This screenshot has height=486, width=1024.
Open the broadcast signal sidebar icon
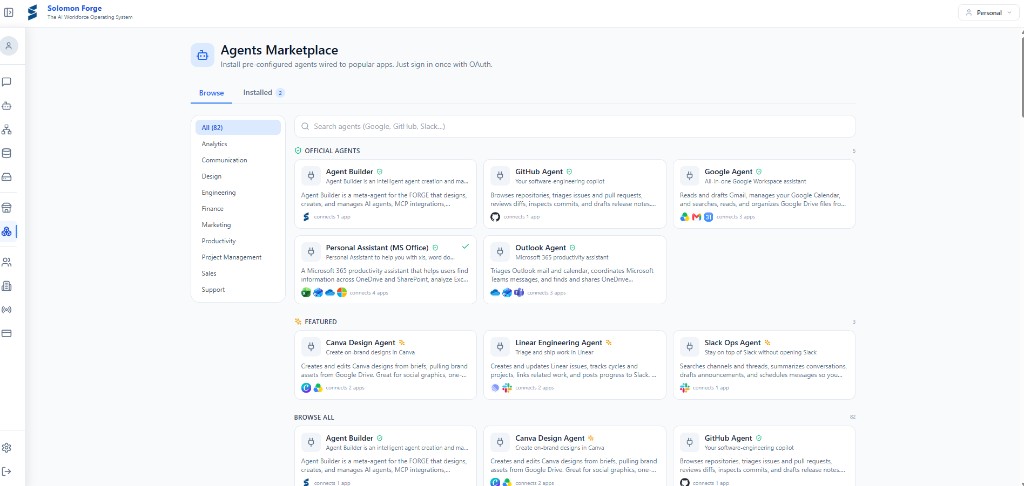[7, 310]
